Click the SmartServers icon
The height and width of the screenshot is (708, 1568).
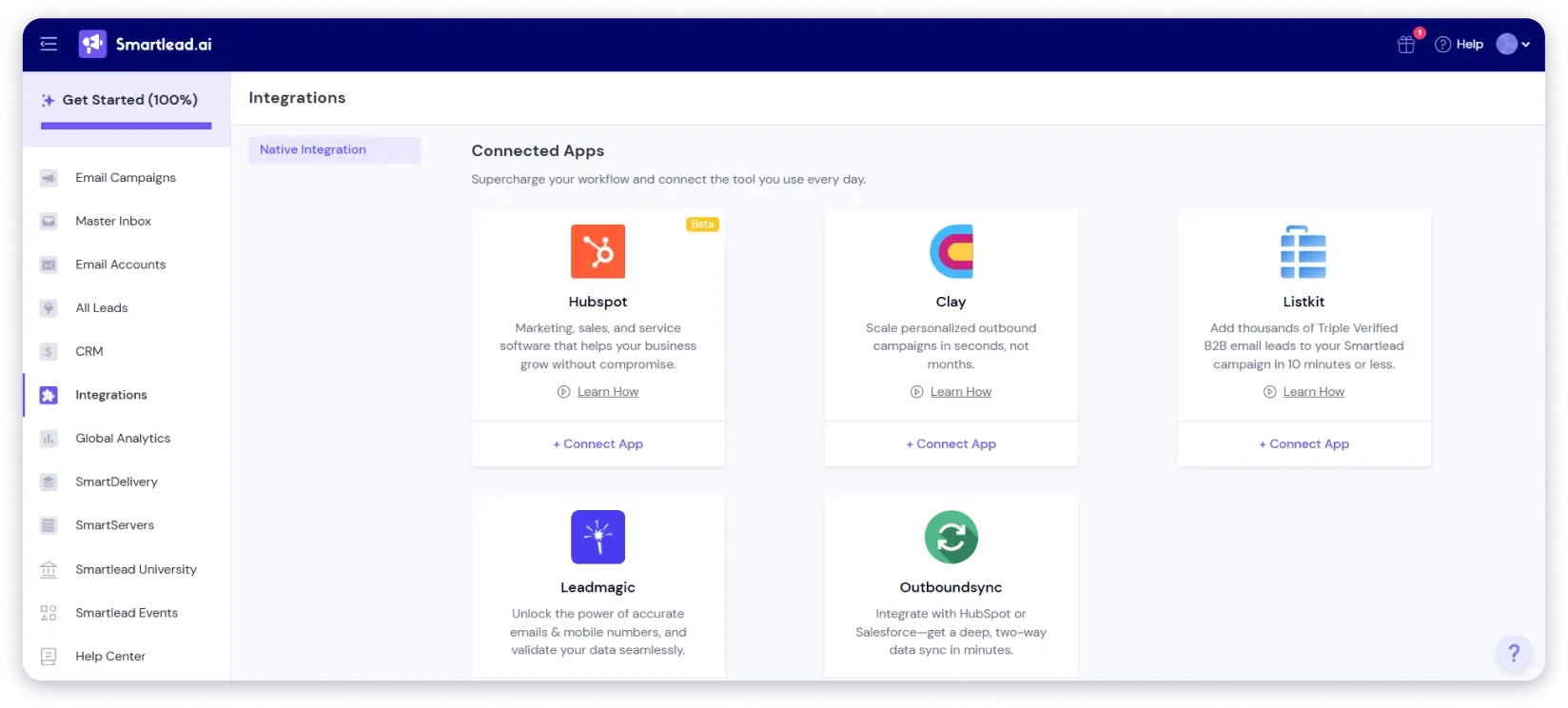49,525
